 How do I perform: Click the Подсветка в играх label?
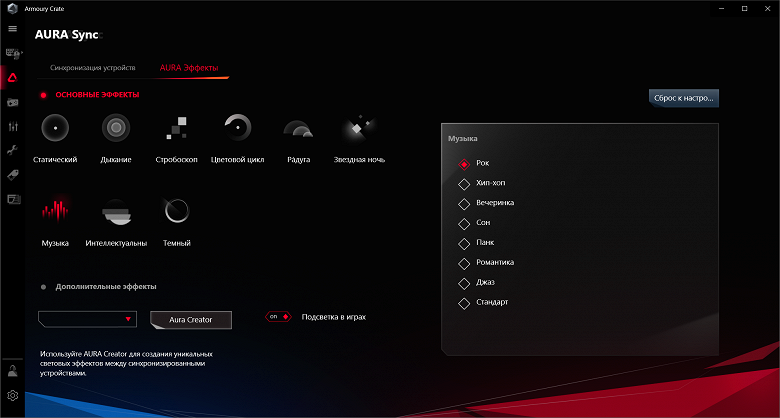click(x=334, y=317)
